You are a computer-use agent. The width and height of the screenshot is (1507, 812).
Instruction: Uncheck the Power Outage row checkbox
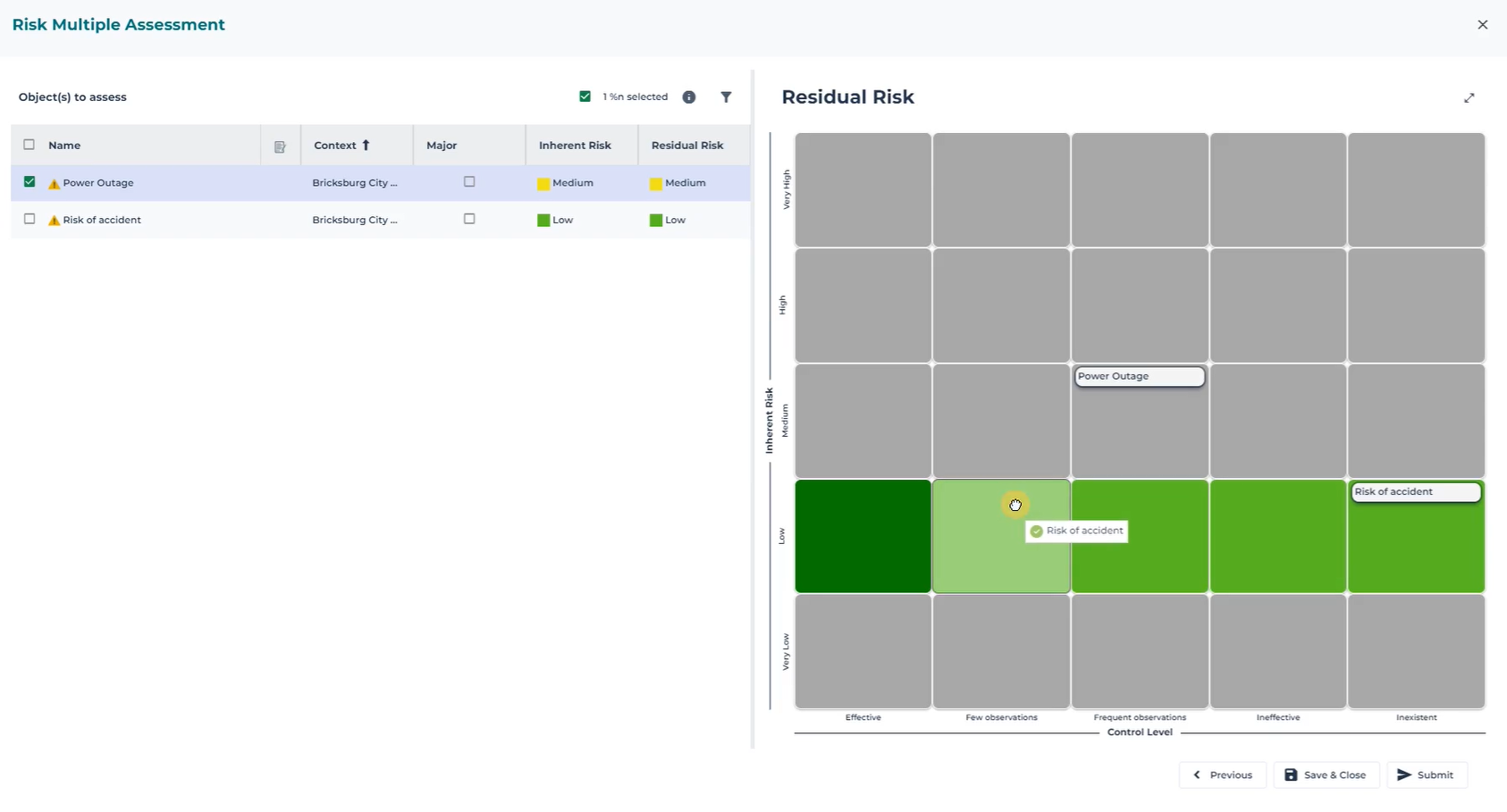[29, 182]
